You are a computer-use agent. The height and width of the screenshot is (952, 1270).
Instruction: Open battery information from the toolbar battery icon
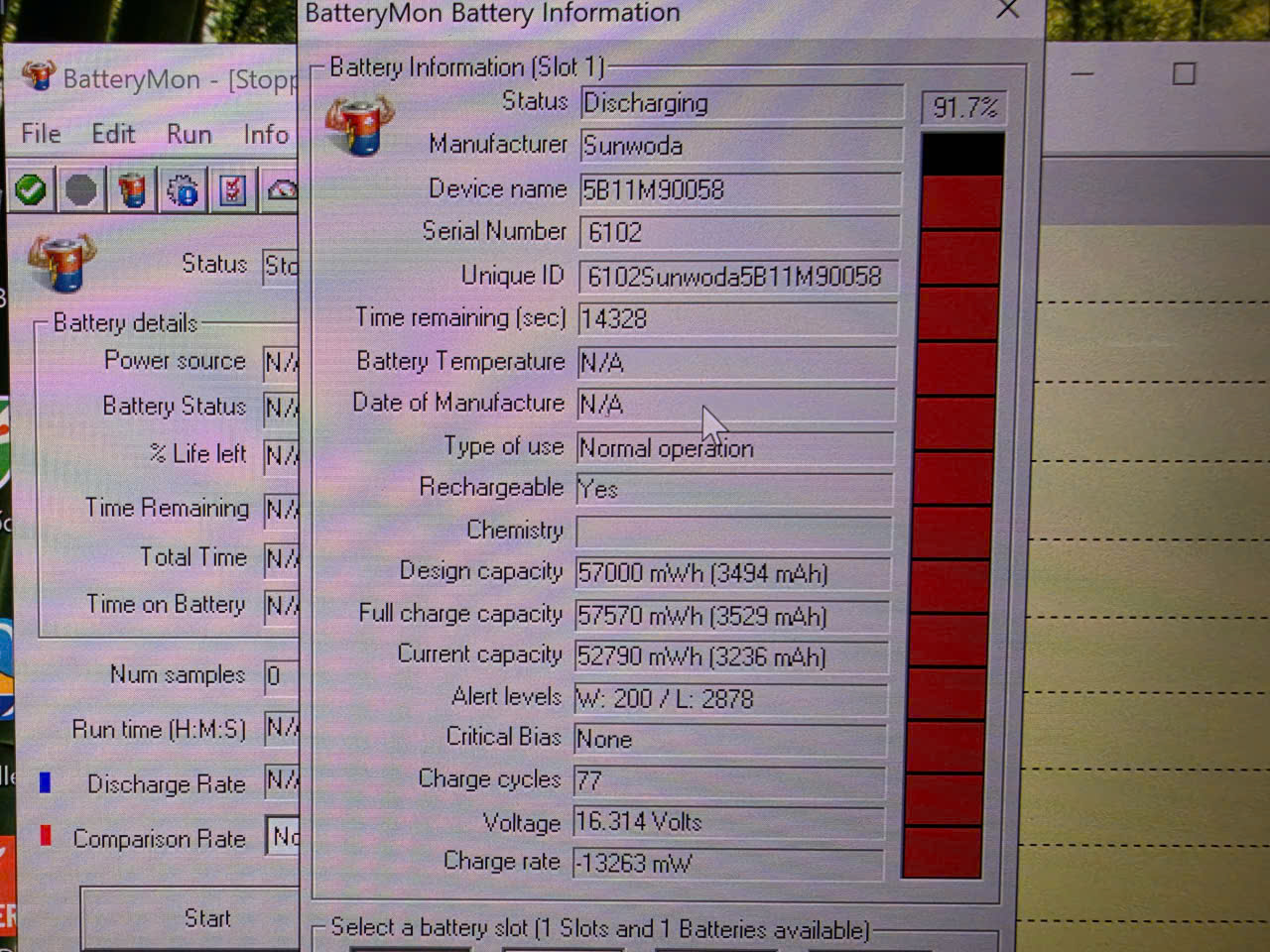[132, 189]
